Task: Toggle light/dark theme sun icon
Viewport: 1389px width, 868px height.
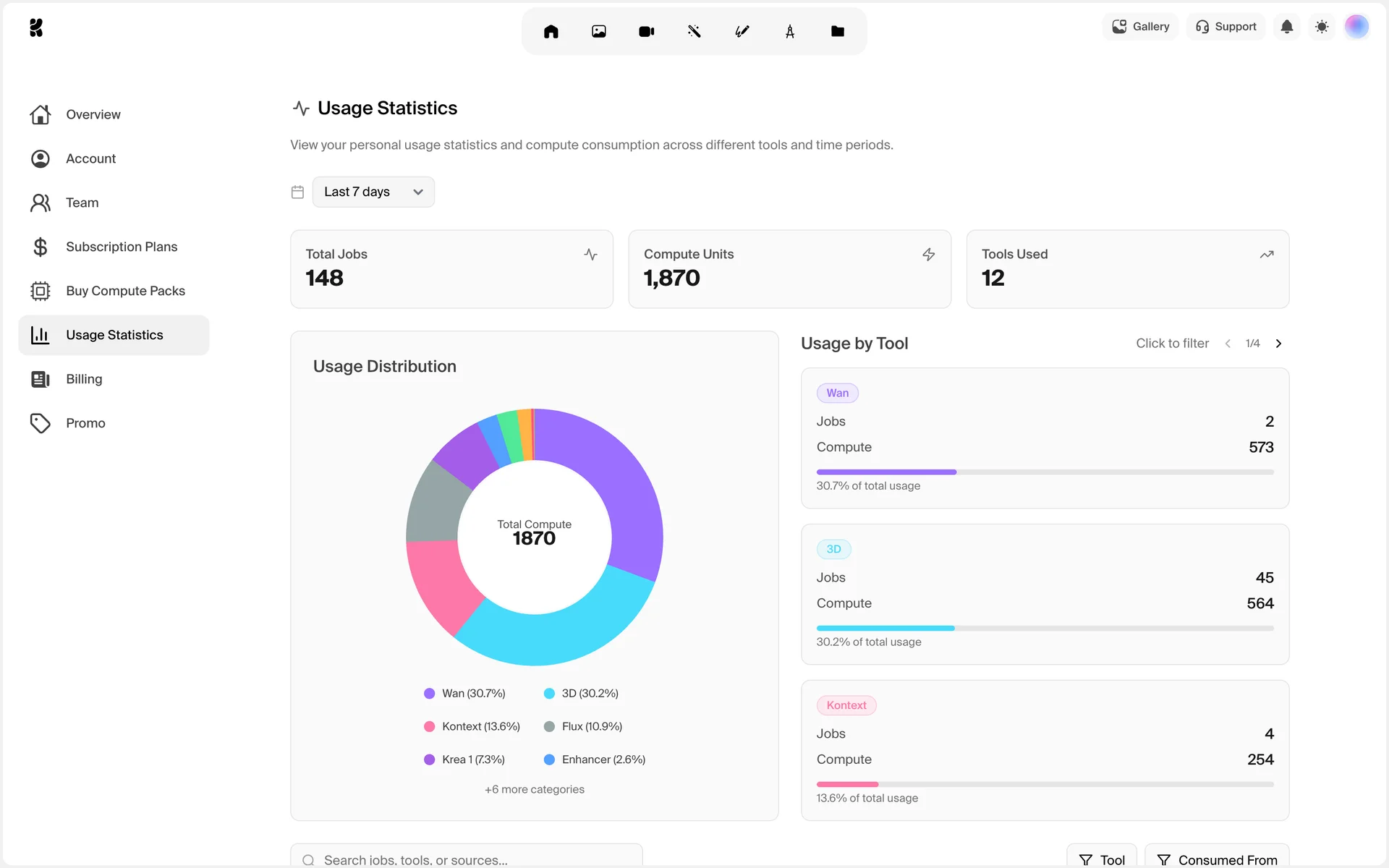Action: (x=1321, y=27)
